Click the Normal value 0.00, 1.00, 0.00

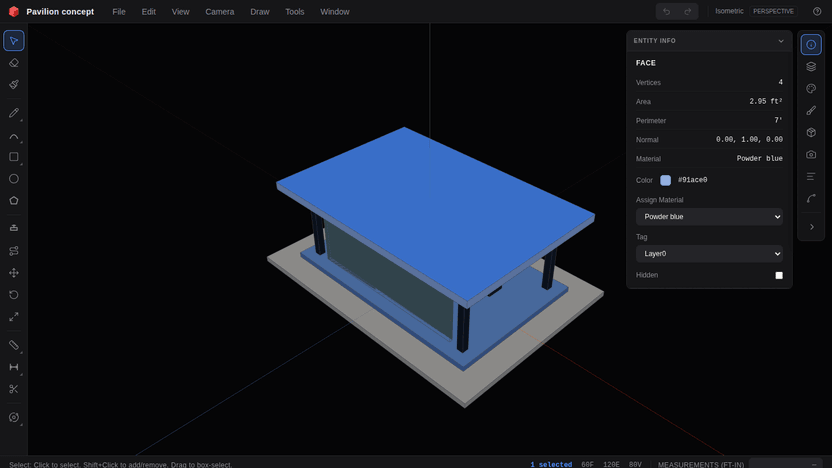749,140
